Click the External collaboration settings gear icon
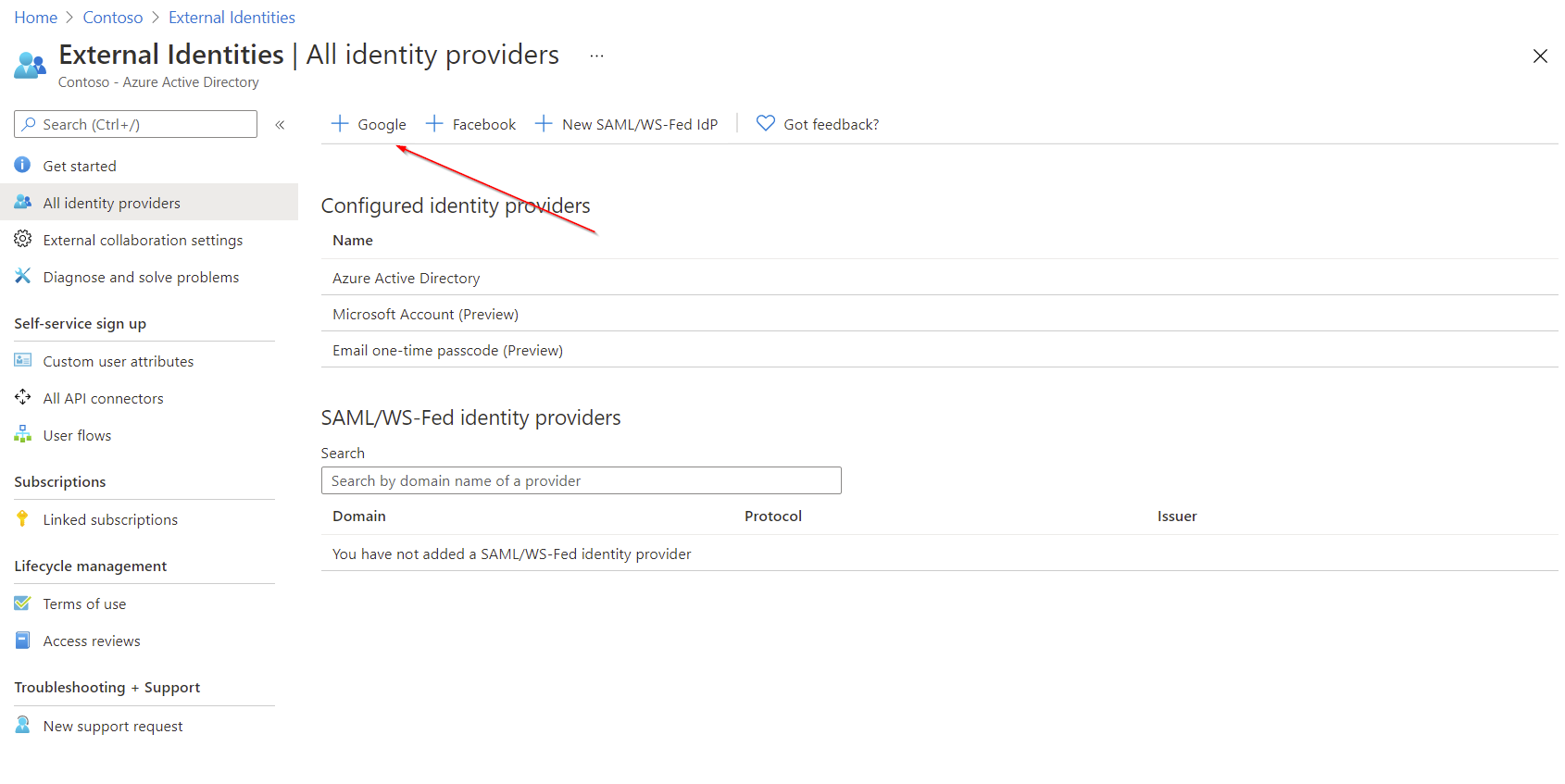The image size is (1565, 784). click(22, 239)
